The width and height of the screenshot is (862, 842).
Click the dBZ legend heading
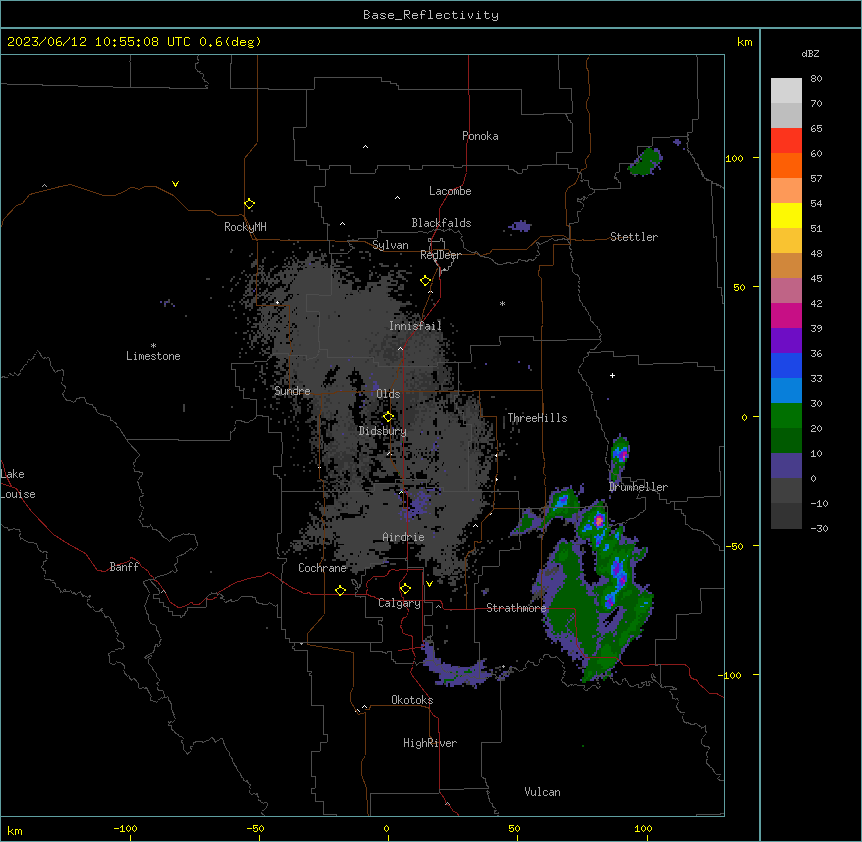(x=810, y=53)
